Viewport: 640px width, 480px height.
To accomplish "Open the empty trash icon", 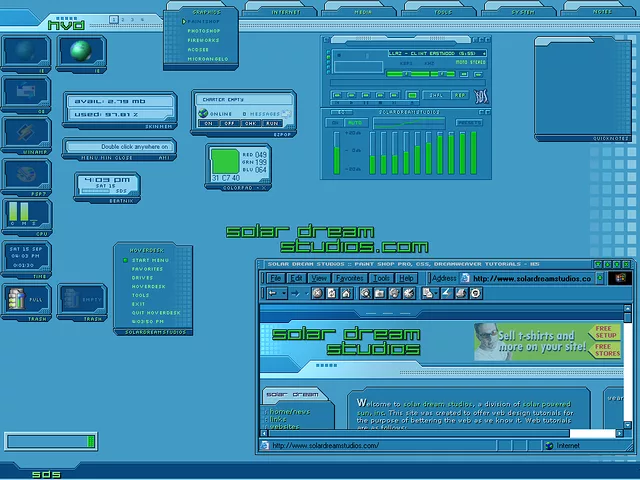I will coord(80,299).
